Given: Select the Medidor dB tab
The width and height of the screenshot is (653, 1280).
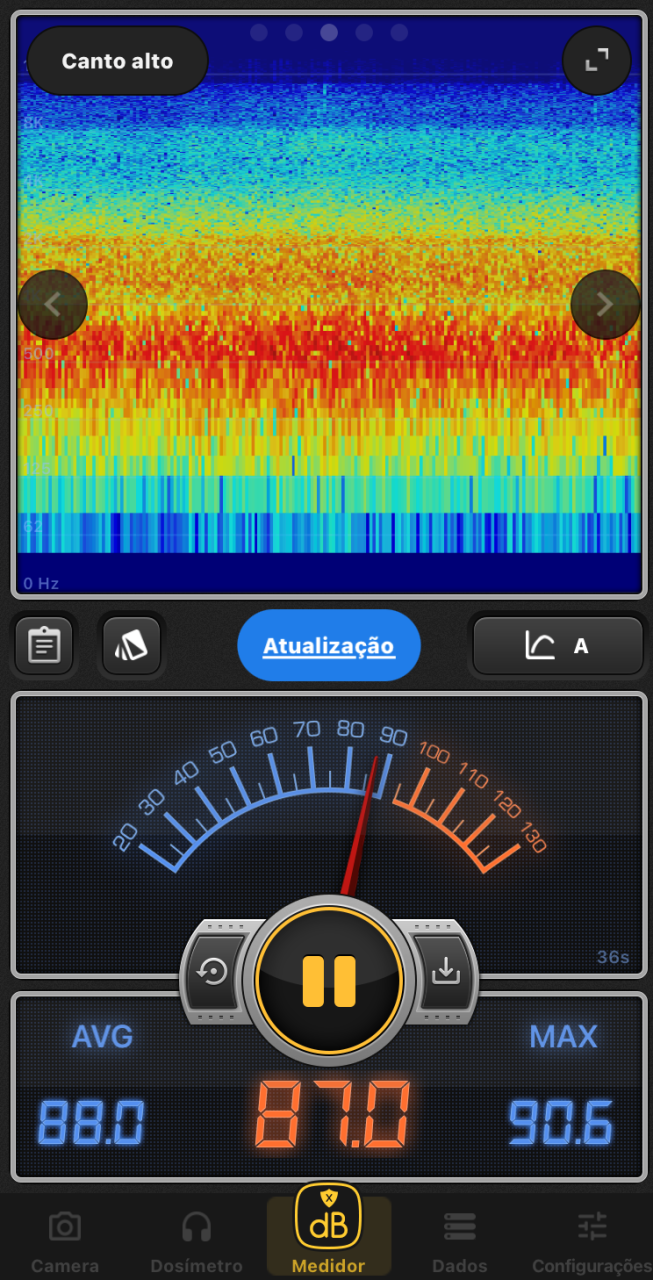Looking at the screenshot, I should (328, 1228).
